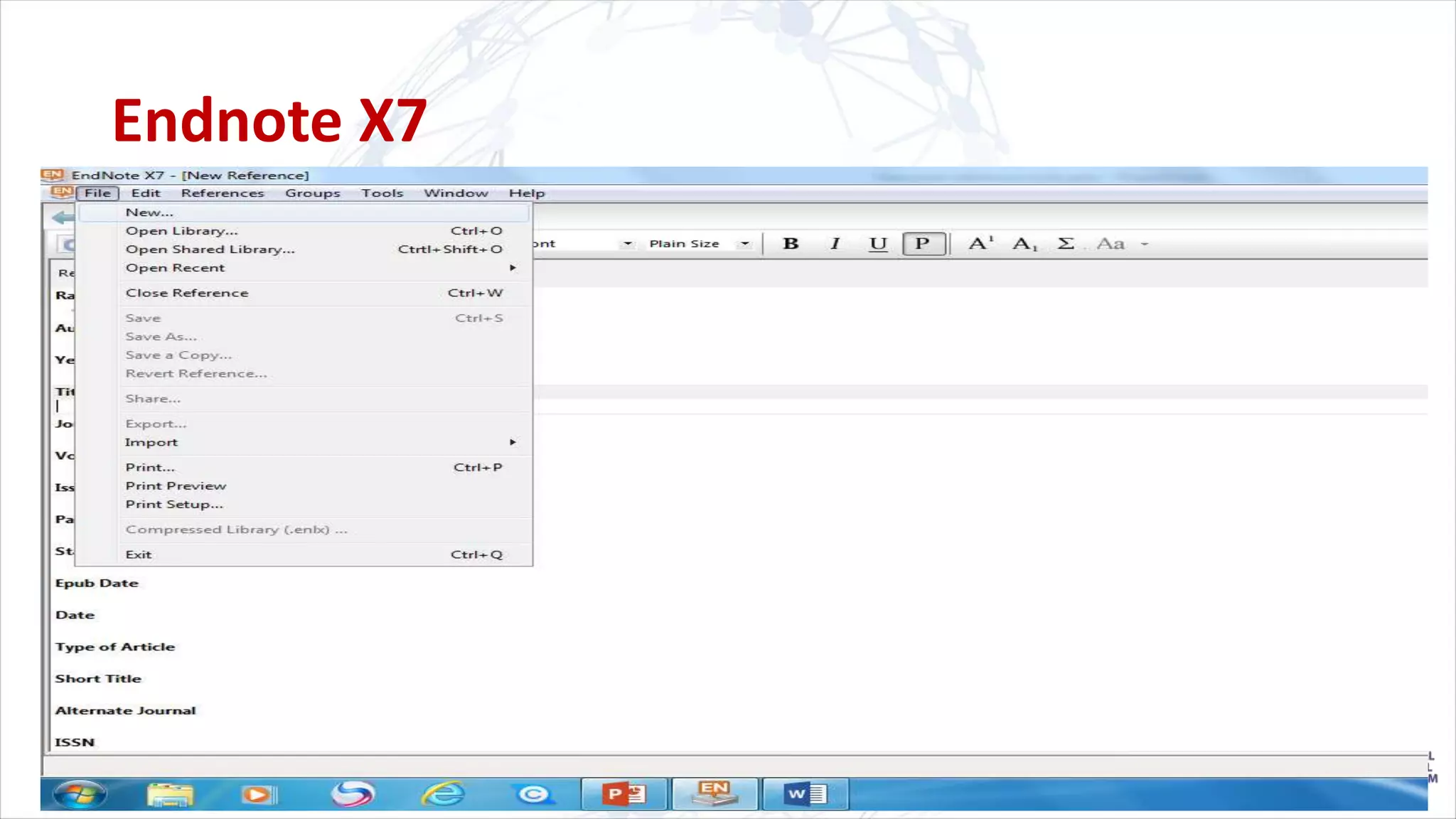Click the Epub Date field label
The image size is (1456, 819).
pos(97,583)
